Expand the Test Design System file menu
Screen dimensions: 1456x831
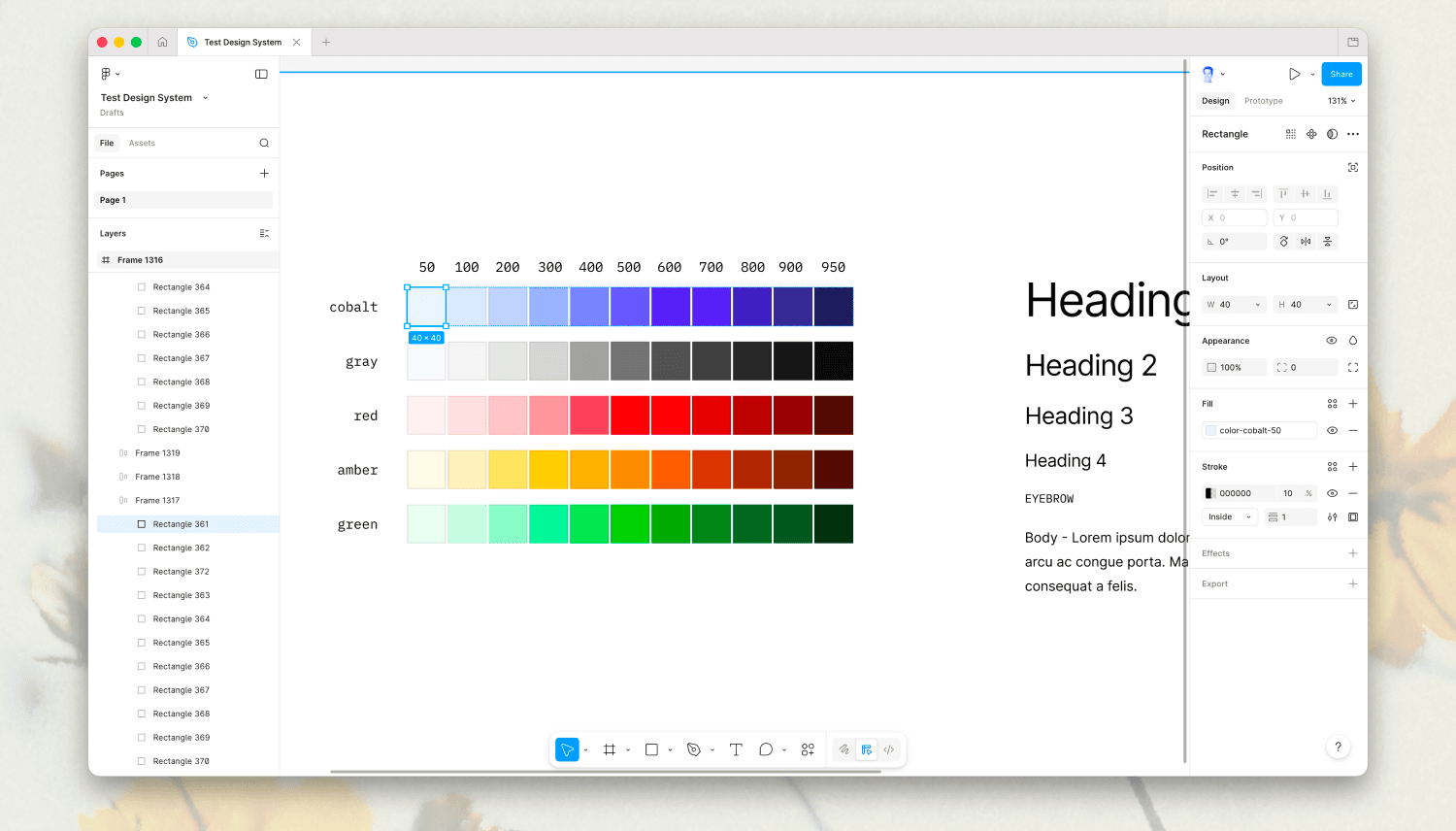tap(154, 98)
